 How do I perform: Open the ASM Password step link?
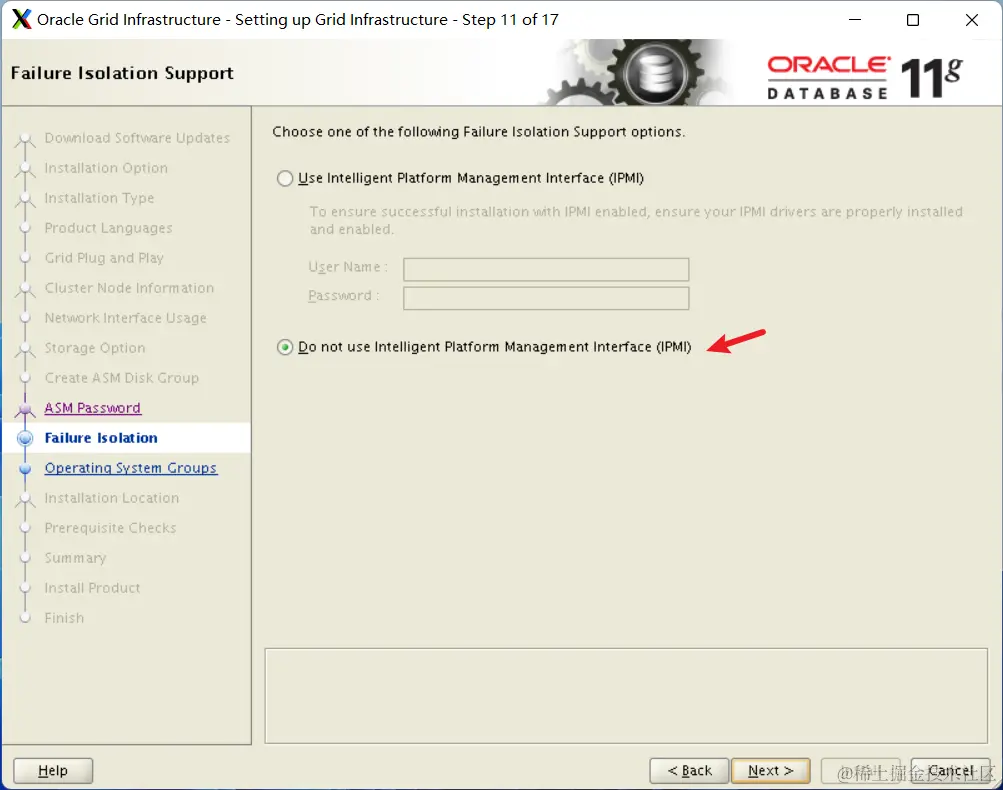click(92, 408)
